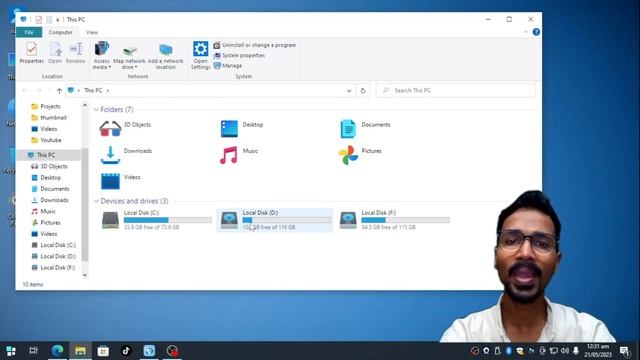Select 3D Objects in navigation pane

53,166
